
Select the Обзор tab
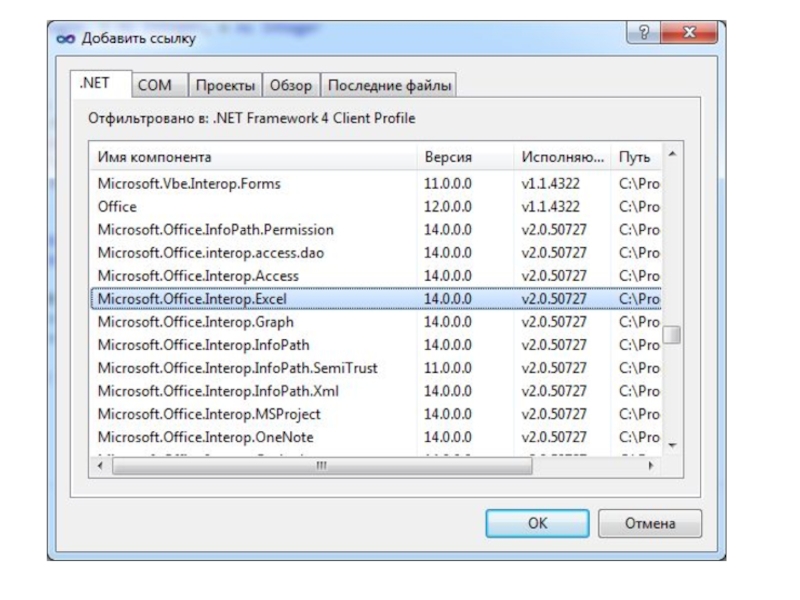click(x=291, y=86)
